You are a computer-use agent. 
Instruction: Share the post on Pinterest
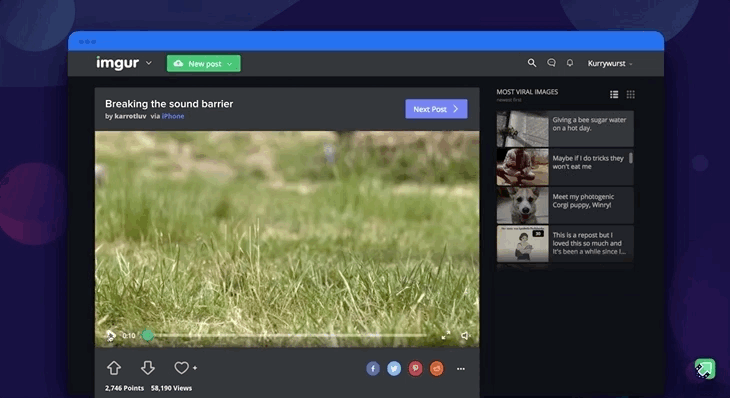pyautogui.click(x=415, y=369)
